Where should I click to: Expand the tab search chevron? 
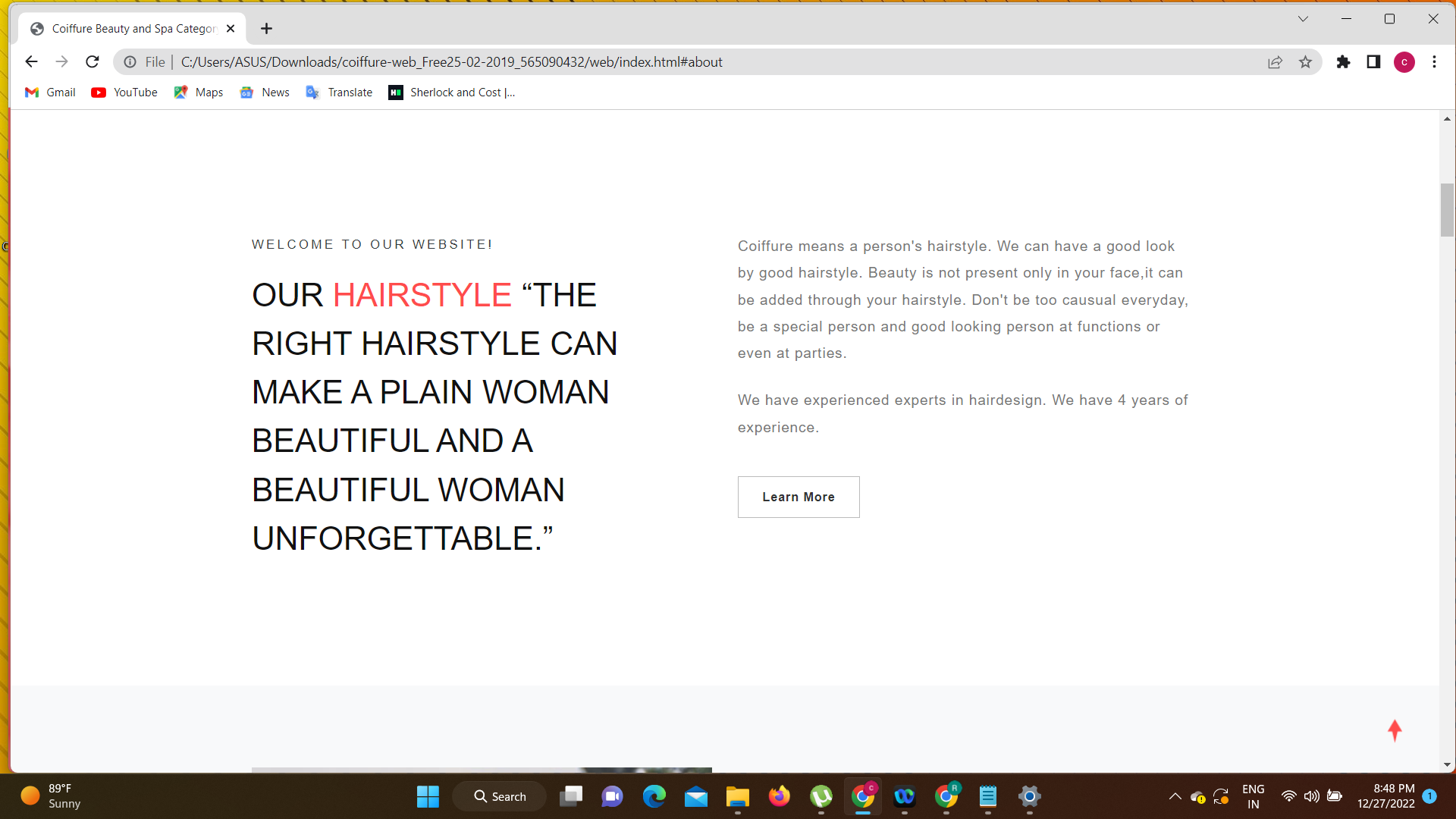pos(1303,19)
